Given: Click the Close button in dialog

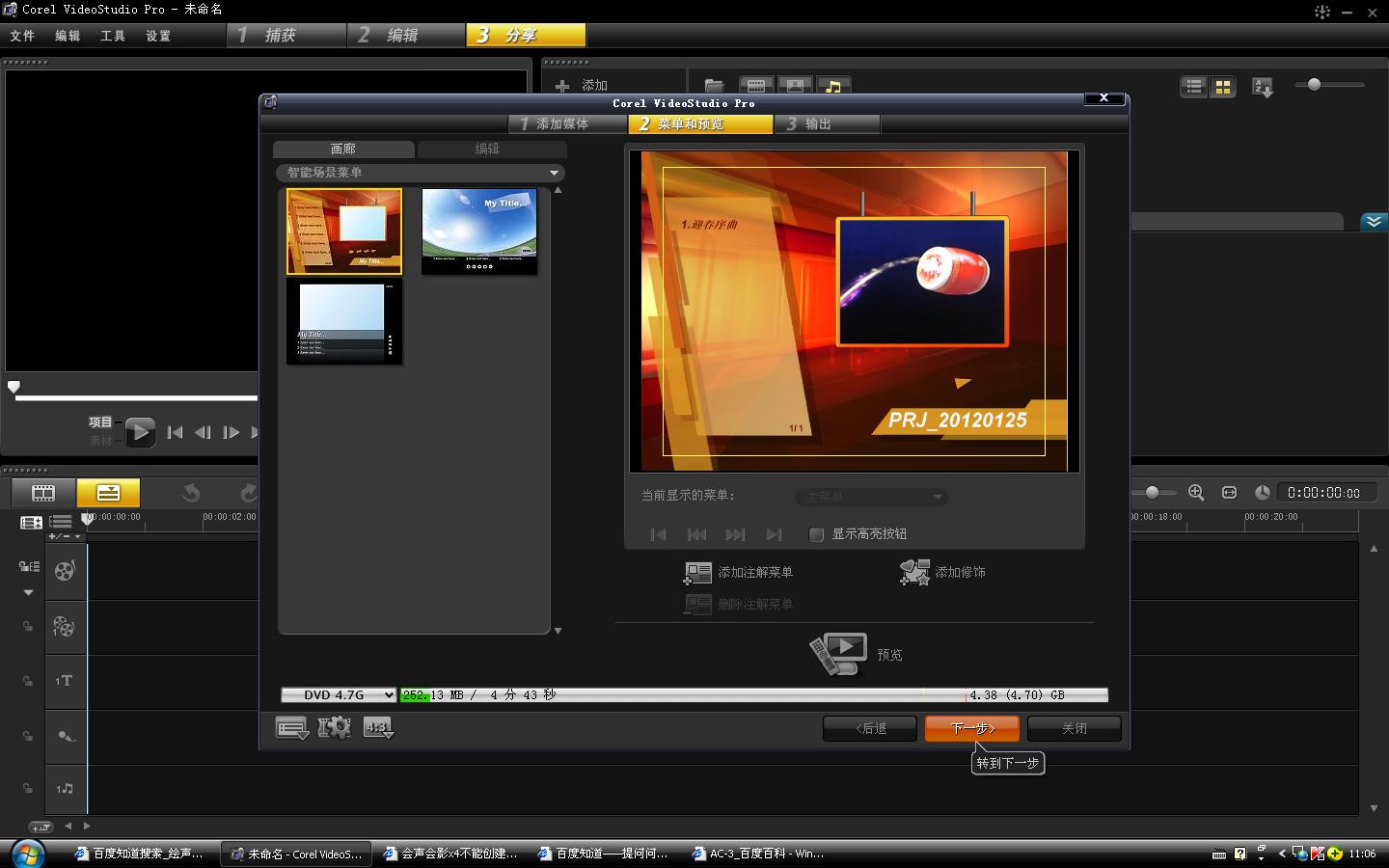Looking at the screenshot, I should click(1075, 728).
